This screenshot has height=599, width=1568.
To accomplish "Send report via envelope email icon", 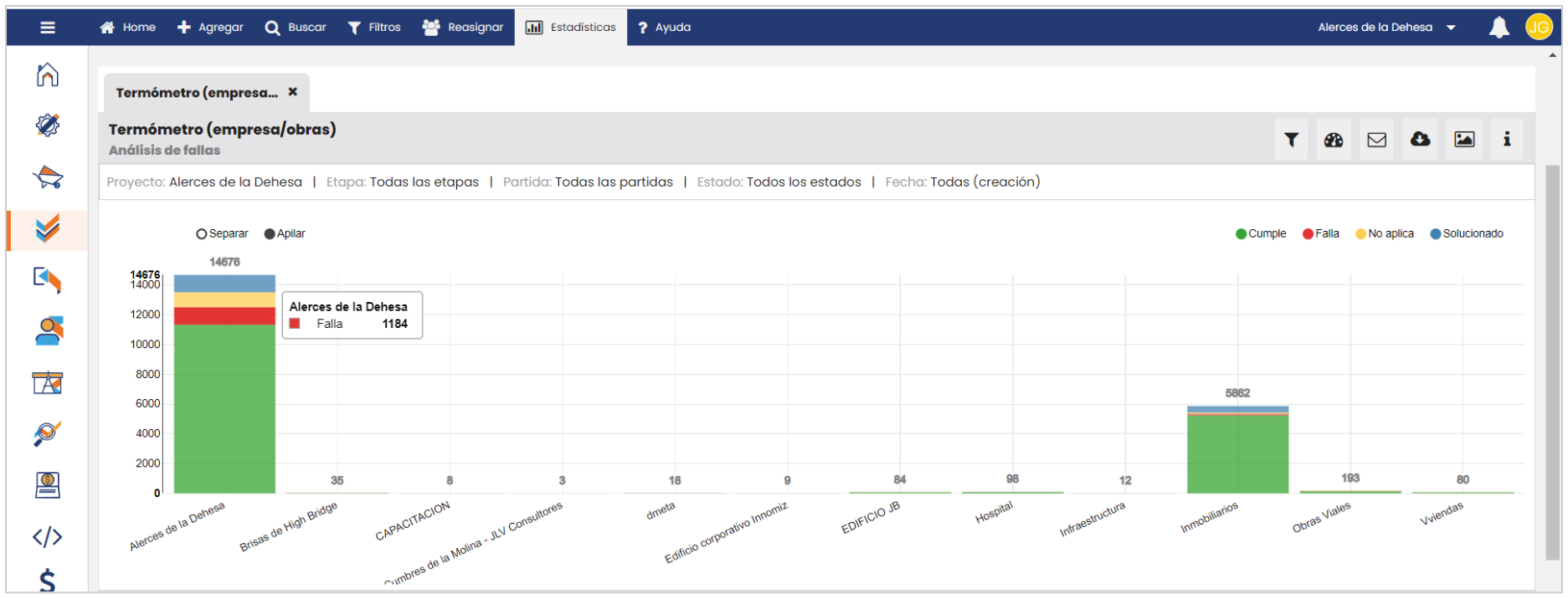I will tap(1377, 140).
